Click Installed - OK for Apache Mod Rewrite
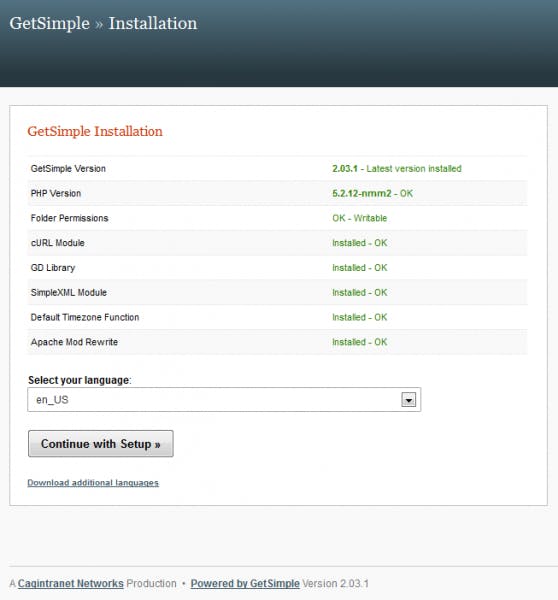Viewport: 558px width, 600px height. (x=359, y=342)
